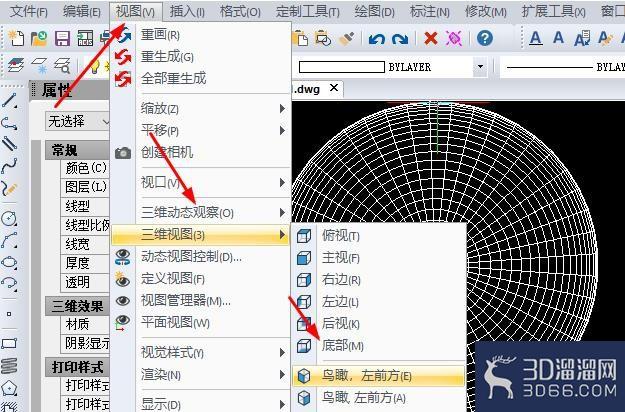
Task: Open the layer manager stack icon
Action: point(16,66)
